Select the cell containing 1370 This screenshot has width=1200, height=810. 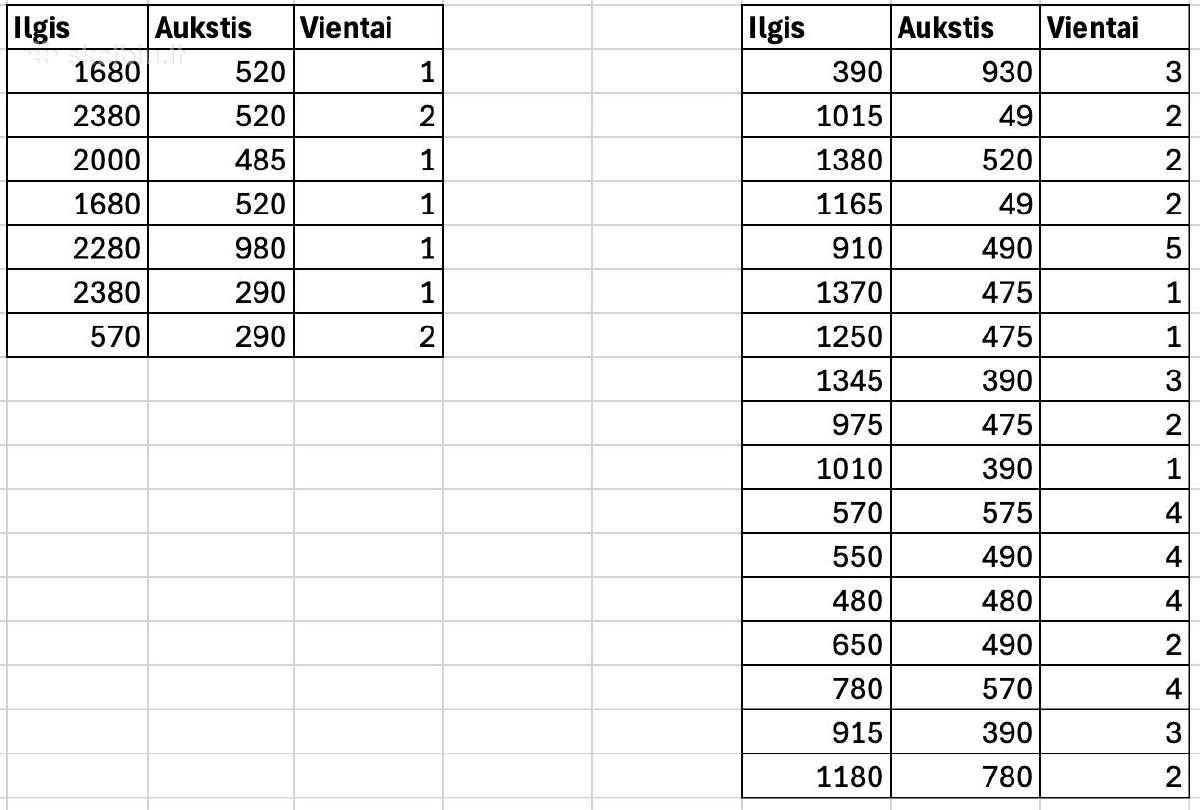pos(816,292)
